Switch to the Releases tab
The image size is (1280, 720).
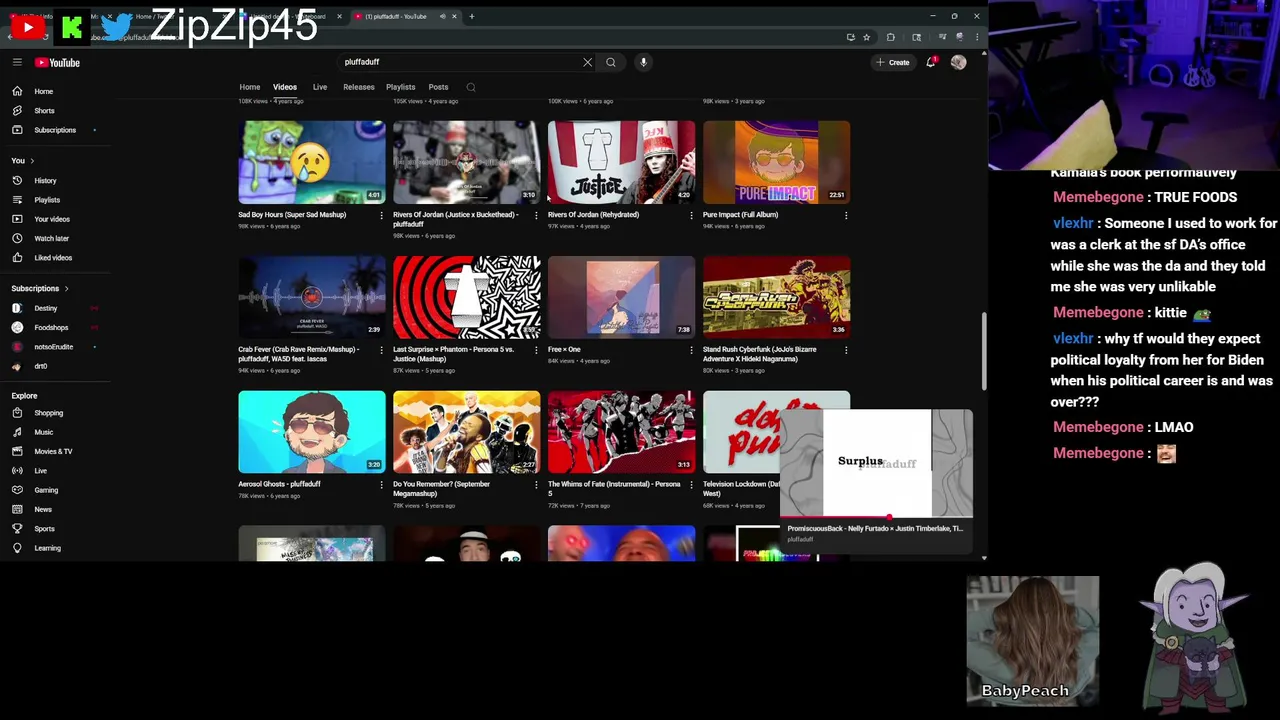359,87
